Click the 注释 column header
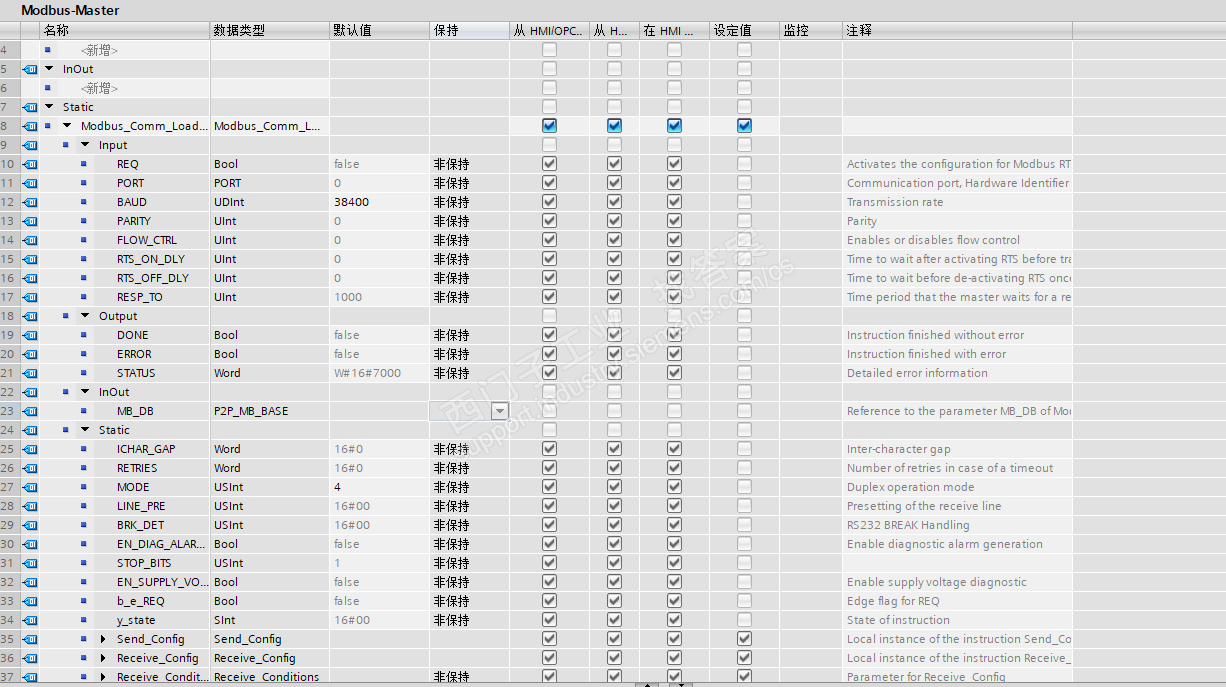Viewport: 1226px width, 687px height. coord(957,31)
